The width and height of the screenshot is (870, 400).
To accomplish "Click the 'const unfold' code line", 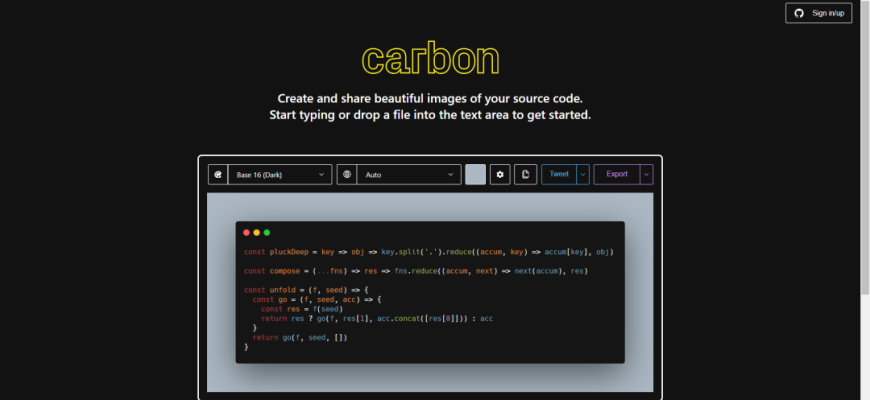I will [306, 290].
